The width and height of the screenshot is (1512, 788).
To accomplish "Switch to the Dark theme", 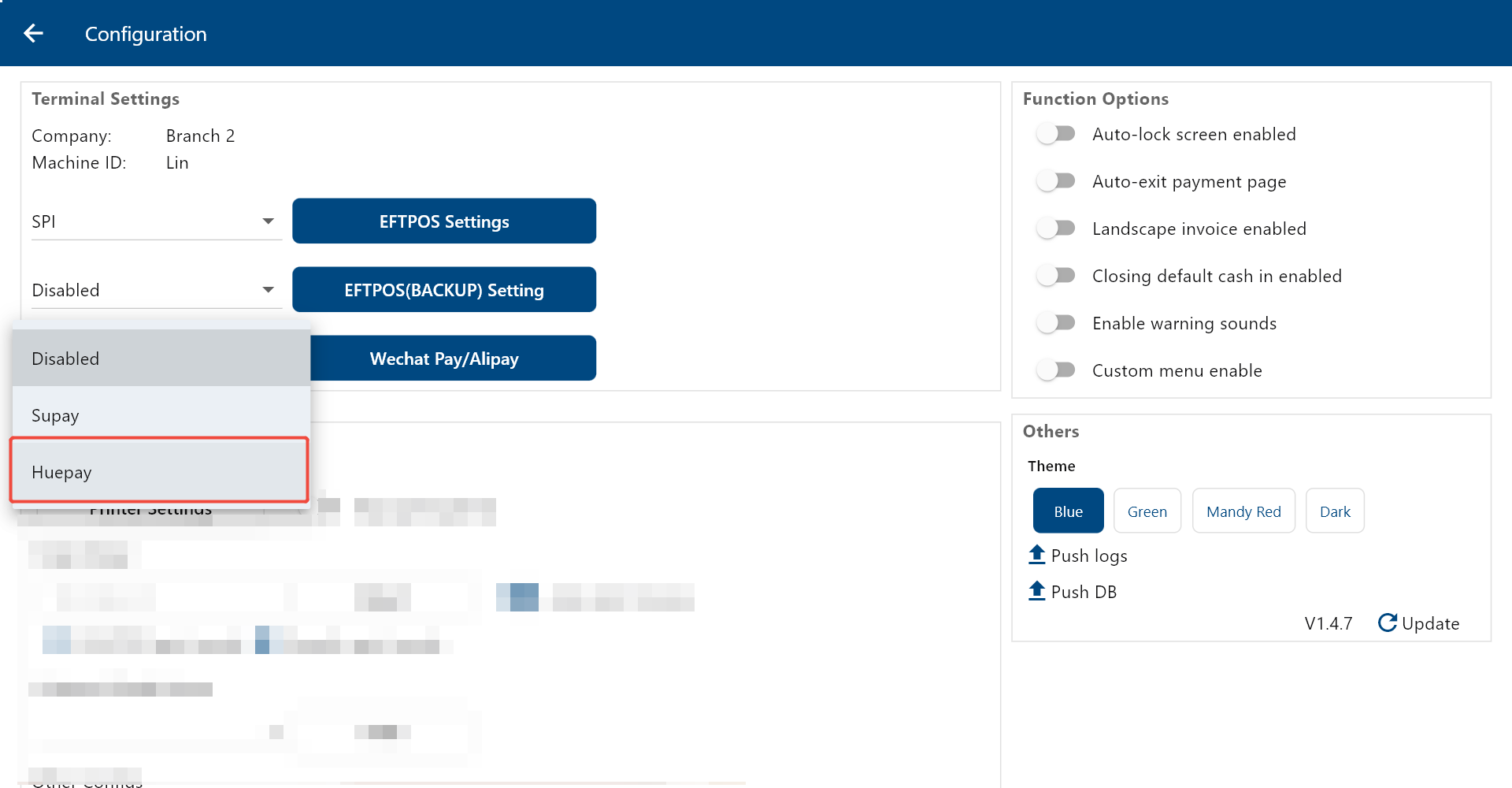I will pos(1334,511).
